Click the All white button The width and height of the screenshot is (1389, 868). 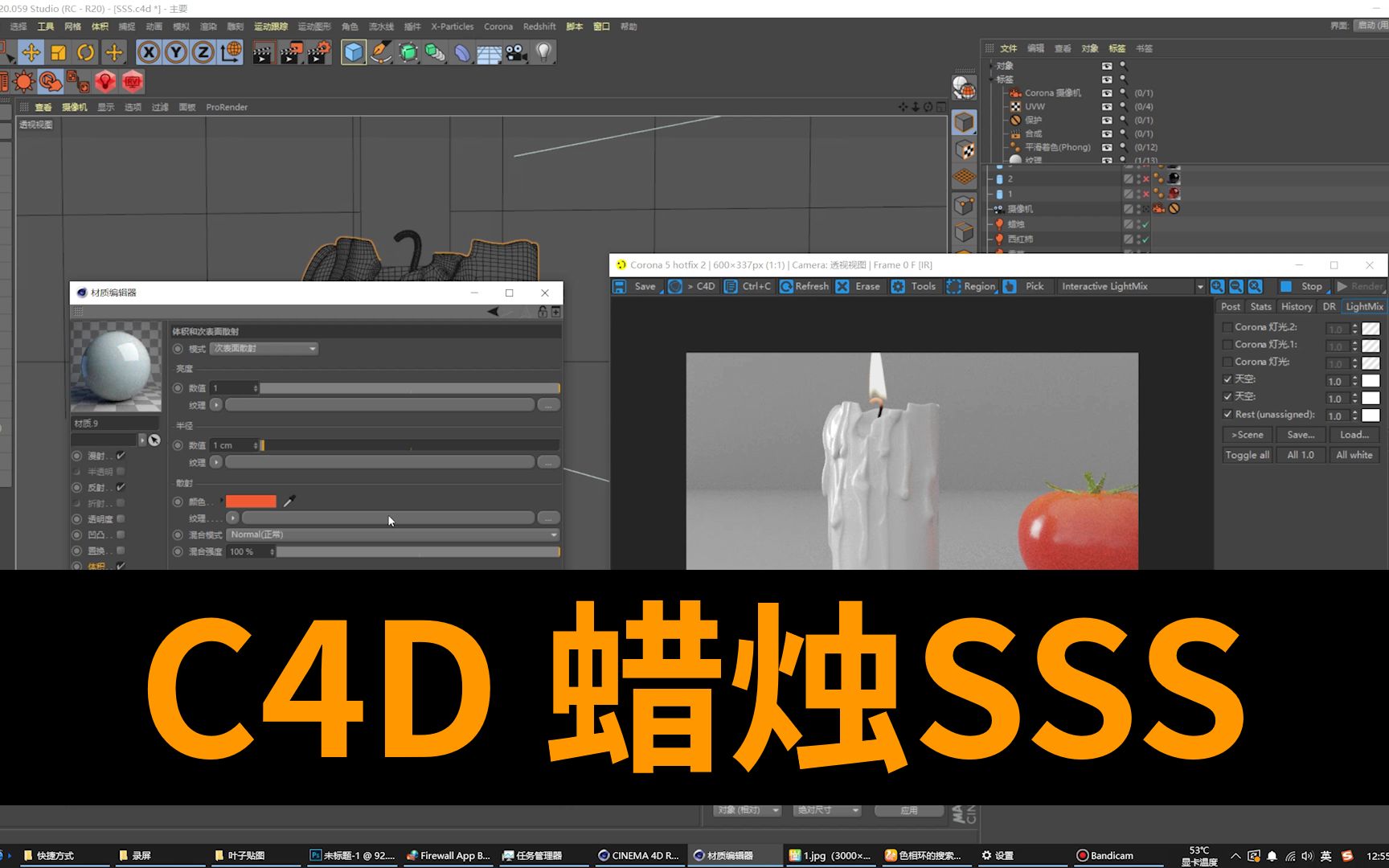pos(1354,455)
